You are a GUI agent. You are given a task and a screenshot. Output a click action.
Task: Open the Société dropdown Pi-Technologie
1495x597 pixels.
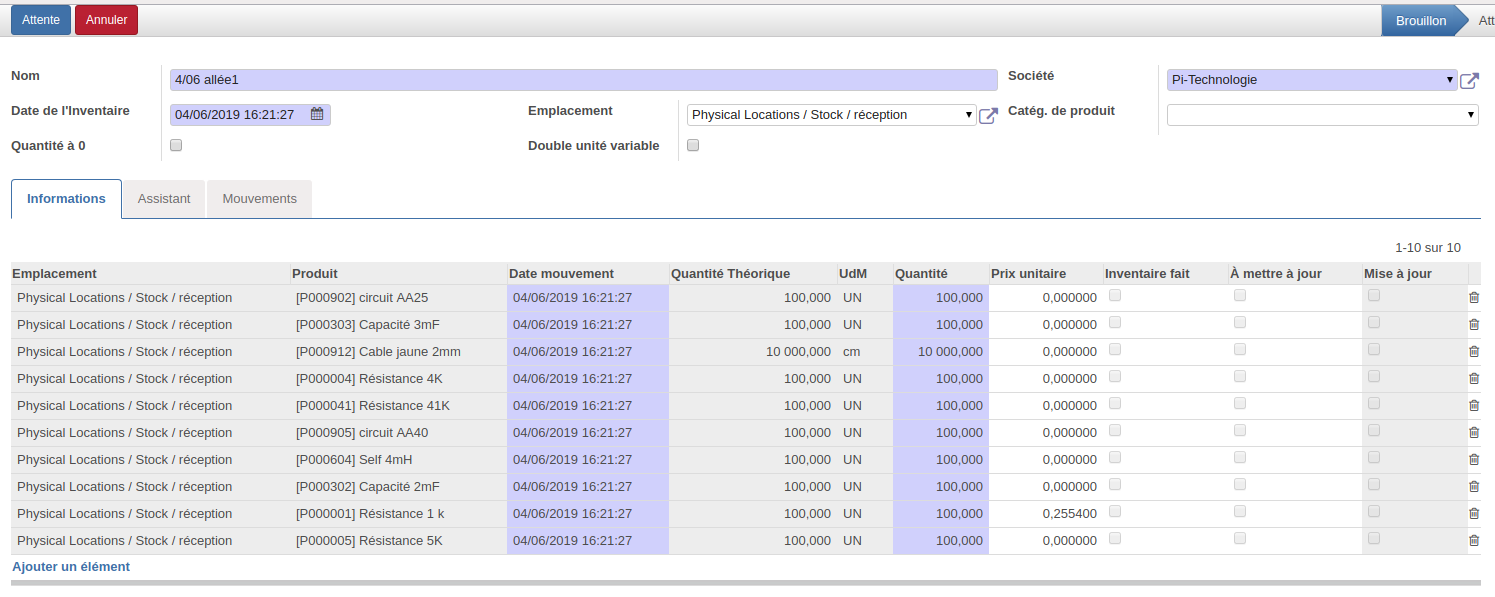[x=1312, y=80]
